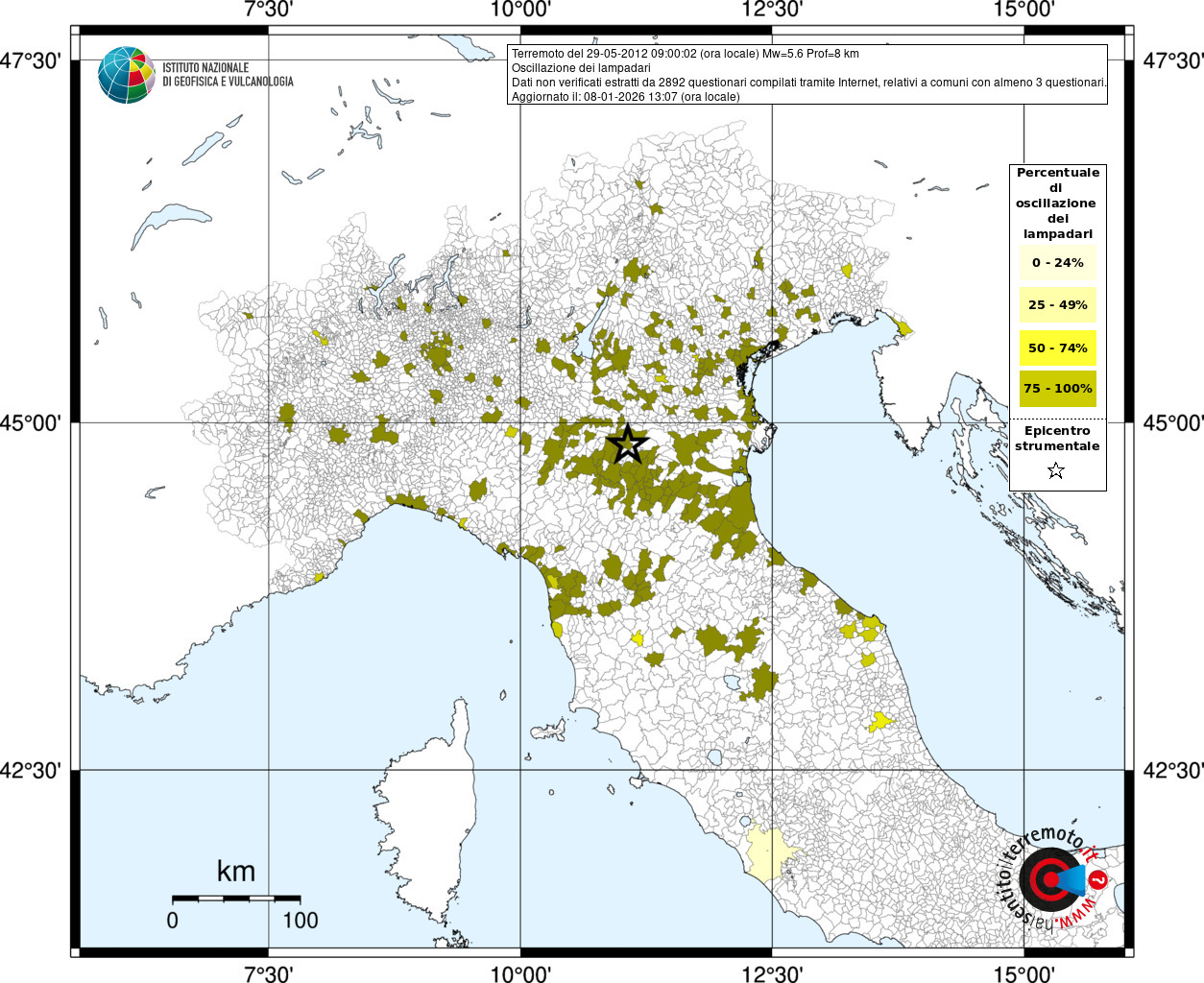1204x983 pixels.
Task: Click the bottom axis label 12°30'
Action: coord(772,973)
